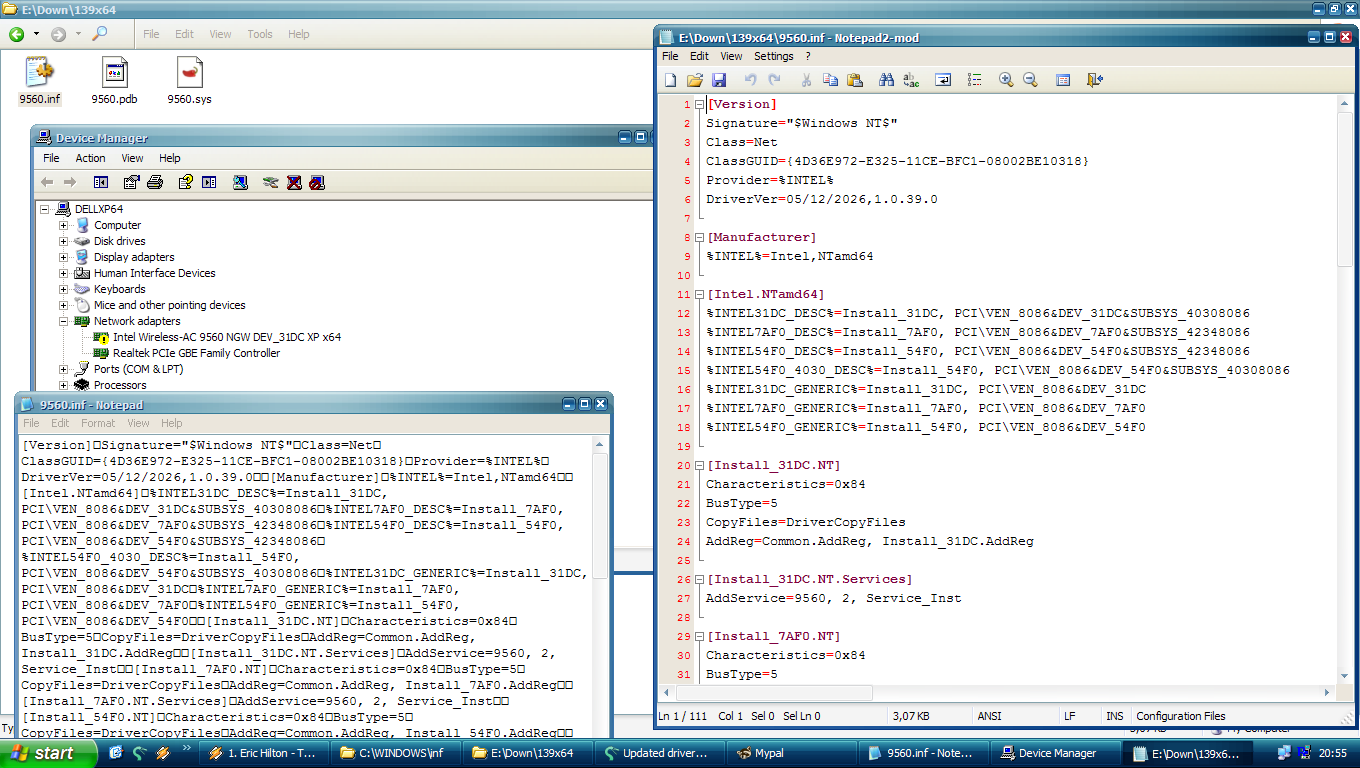This screenshot has width=1360, height=768.
Task: Copy selection with Notepad2-mod's Copy icon
Action: (x=830, y=80)
